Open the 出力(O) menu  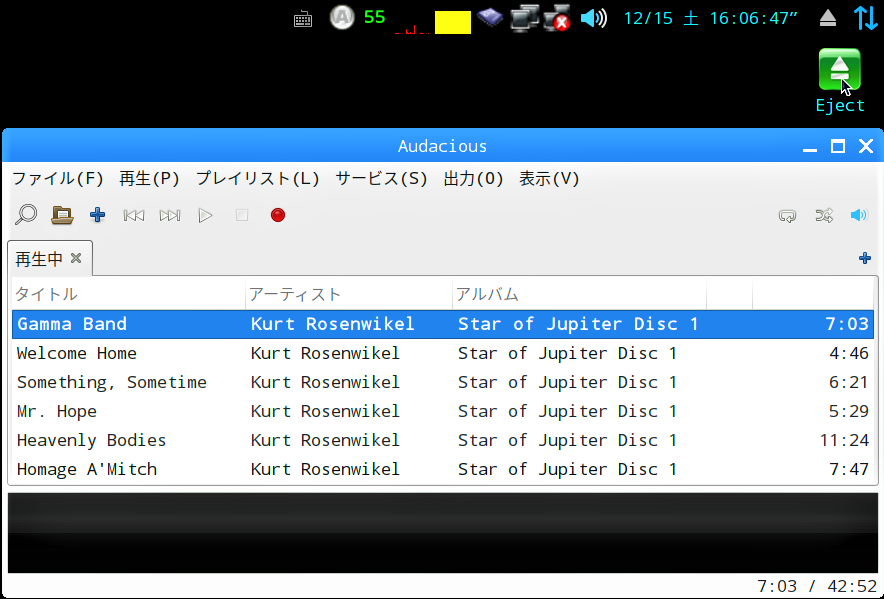pos(474,179)
